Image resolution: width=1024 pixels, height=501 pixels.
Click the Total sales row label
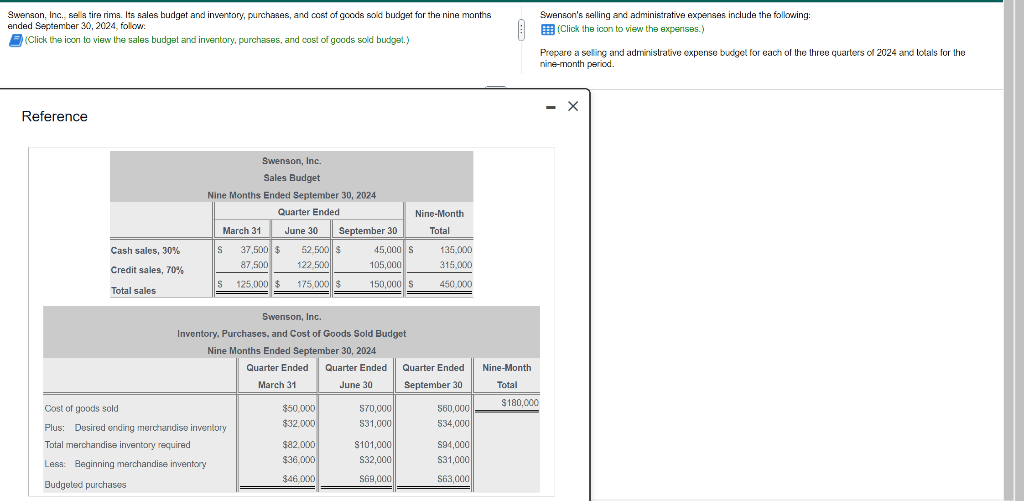click(134, 291)
